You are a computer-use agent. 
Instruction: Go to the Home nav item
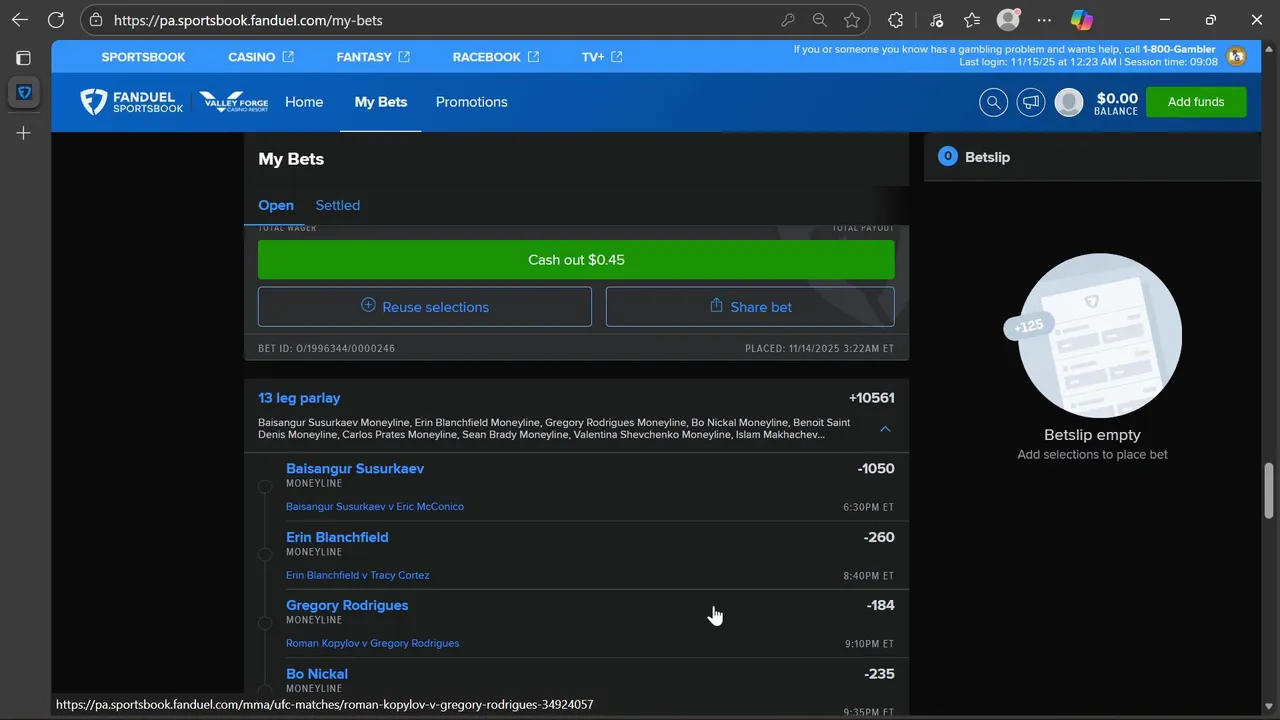[304, 102]
